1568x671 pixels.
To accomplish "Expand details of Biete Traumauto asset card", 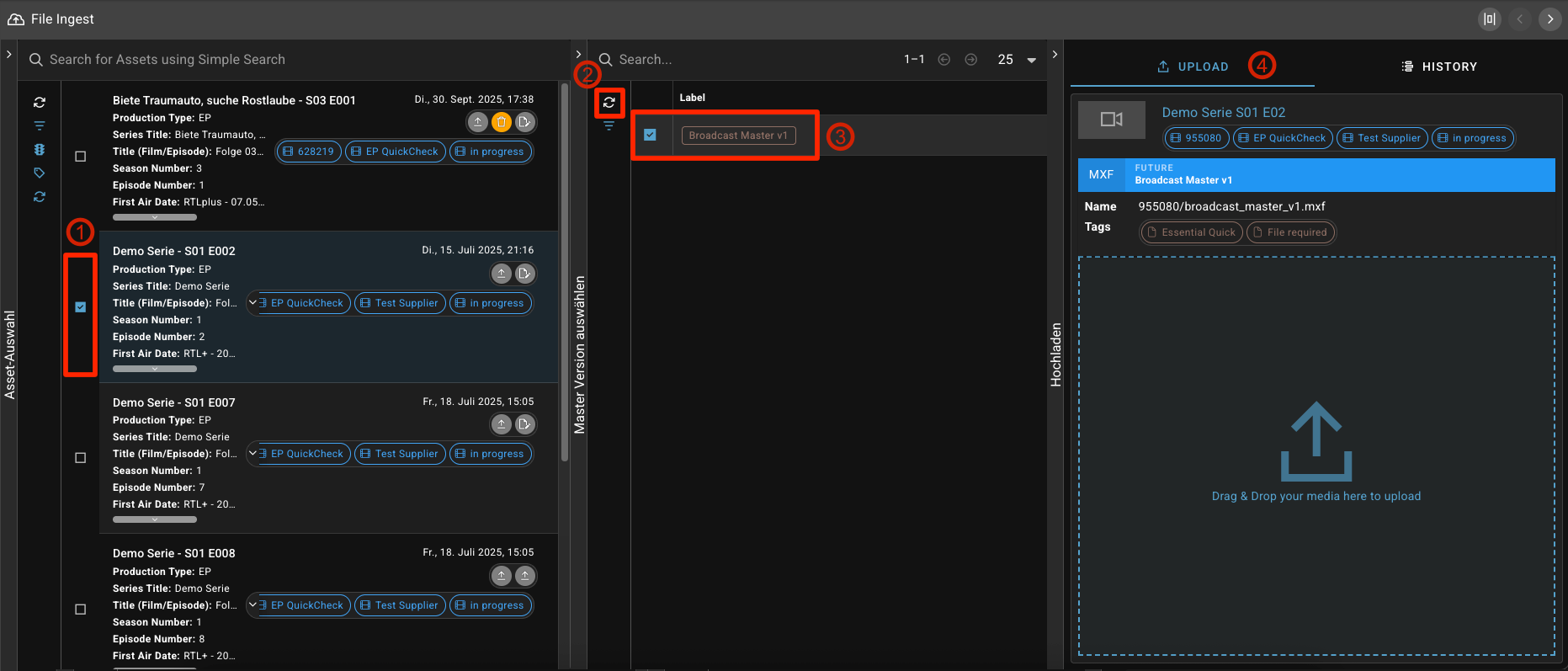I will (155, 217).
